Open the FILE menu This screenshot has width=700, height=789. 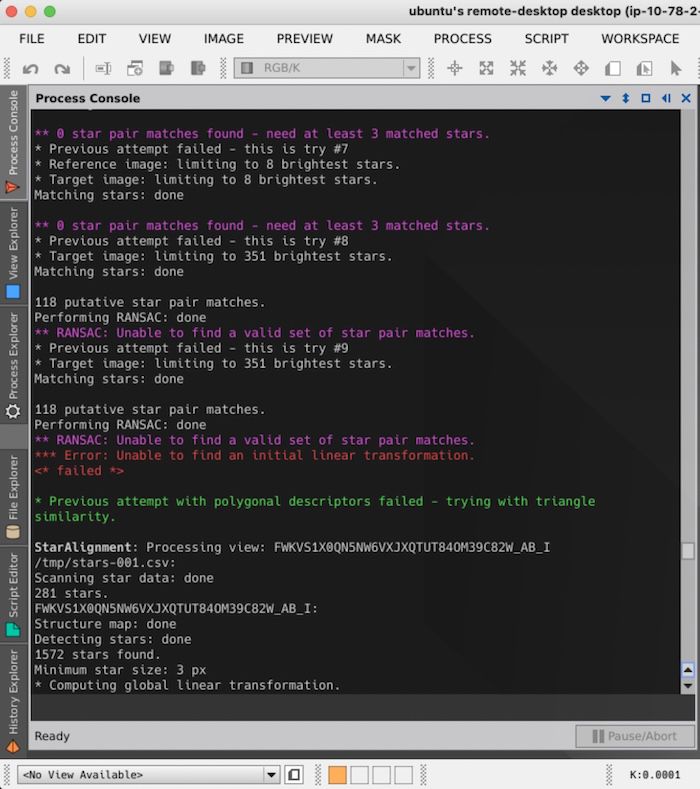(32, 39)
